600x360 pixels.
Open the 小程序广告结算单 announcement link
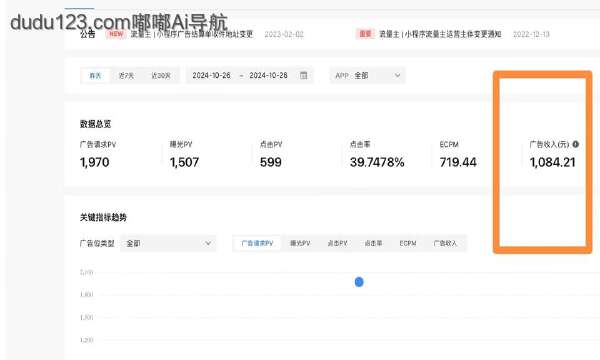tap(192, 34)
